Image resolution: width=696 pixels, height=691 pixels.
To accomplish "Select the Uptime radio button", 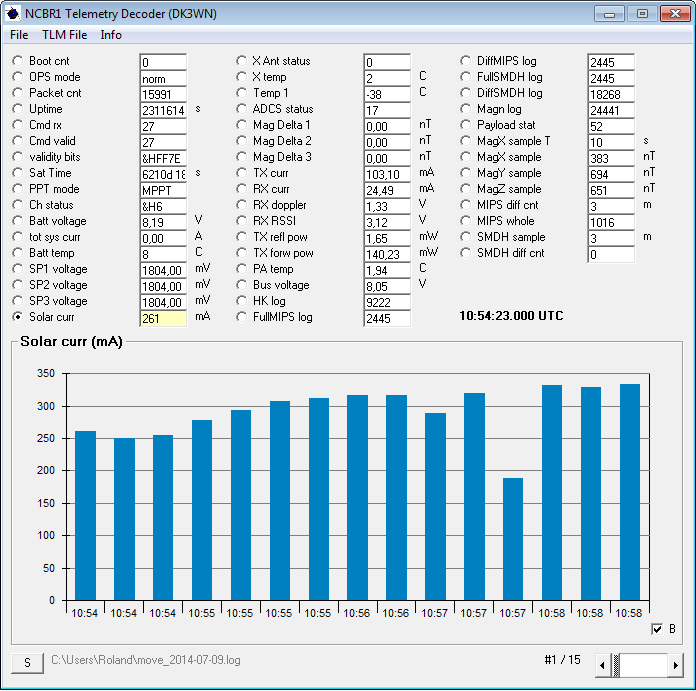I will (18, 109).
